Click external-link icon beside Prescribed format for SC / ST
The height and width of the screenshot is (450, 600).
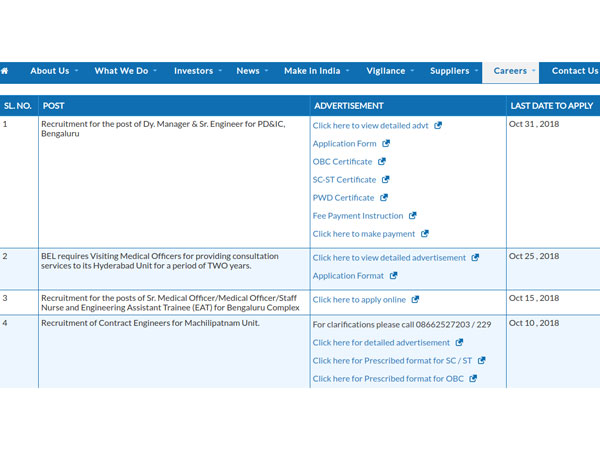coord(481,360)
